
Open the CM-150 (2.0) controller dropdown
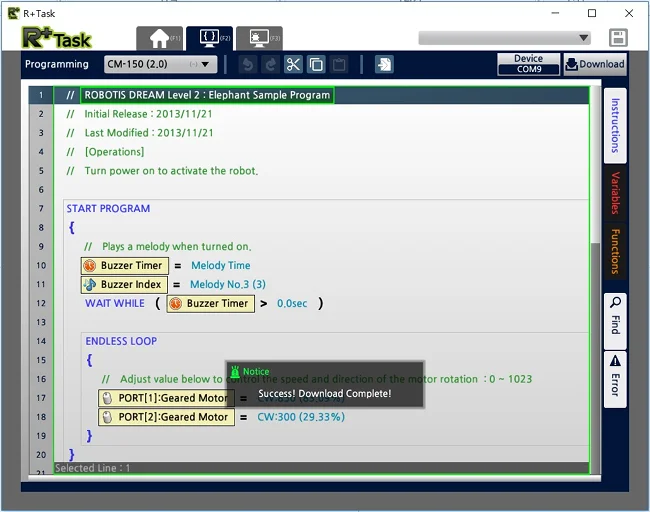tap(160, 64)
